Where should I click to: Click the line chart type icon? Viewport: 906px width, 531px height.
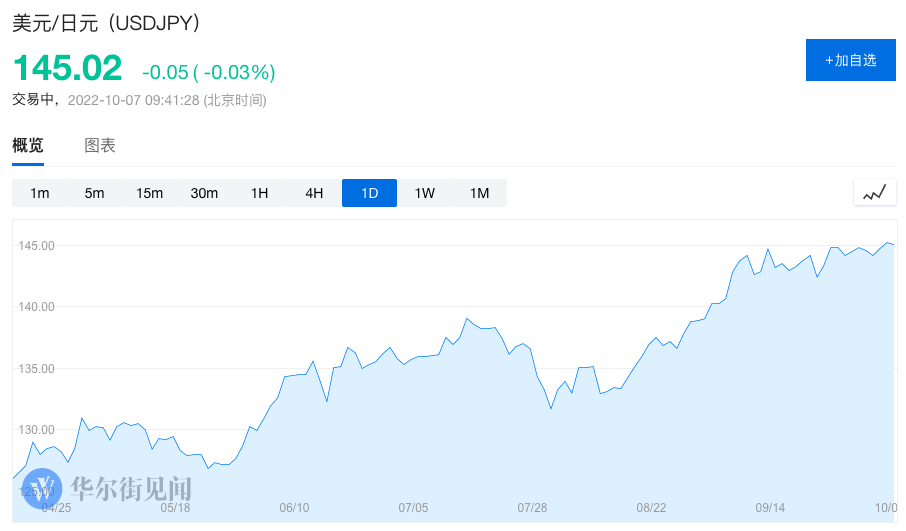coord(874,193)
